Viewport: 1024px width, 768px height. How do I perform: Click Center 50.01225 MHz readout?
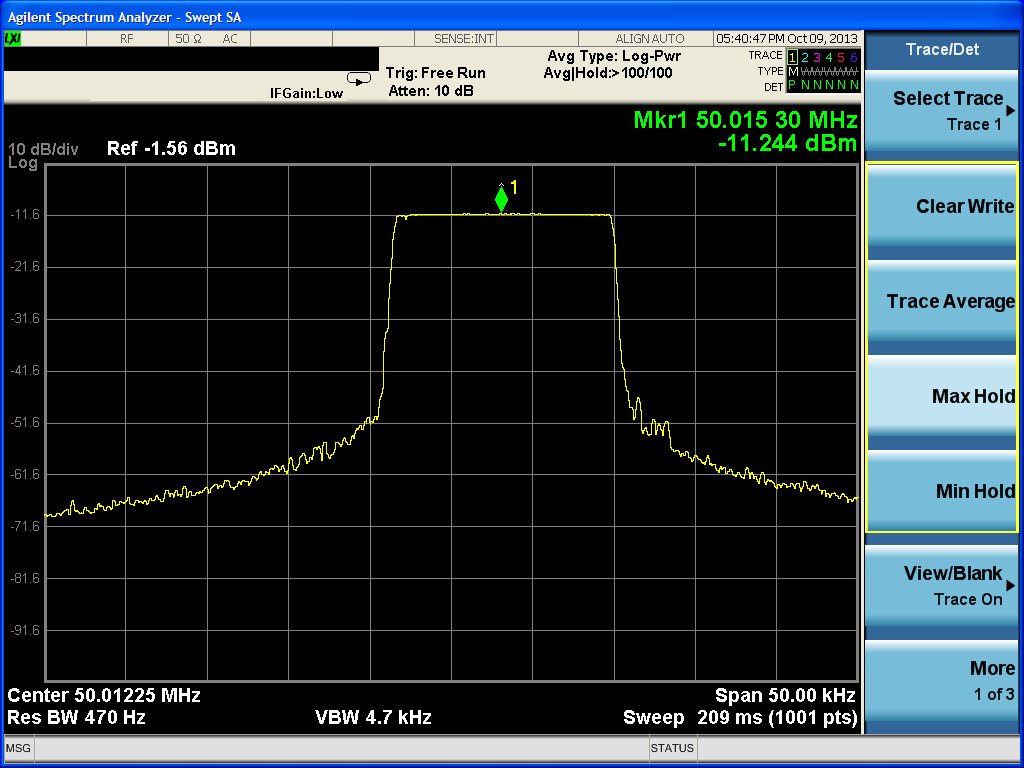tap(104, 695)
